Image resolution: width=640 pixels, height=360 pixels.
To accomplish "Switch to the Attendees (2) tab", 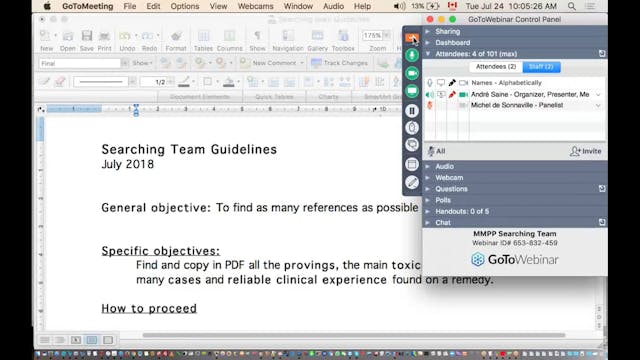I will 496,67.
